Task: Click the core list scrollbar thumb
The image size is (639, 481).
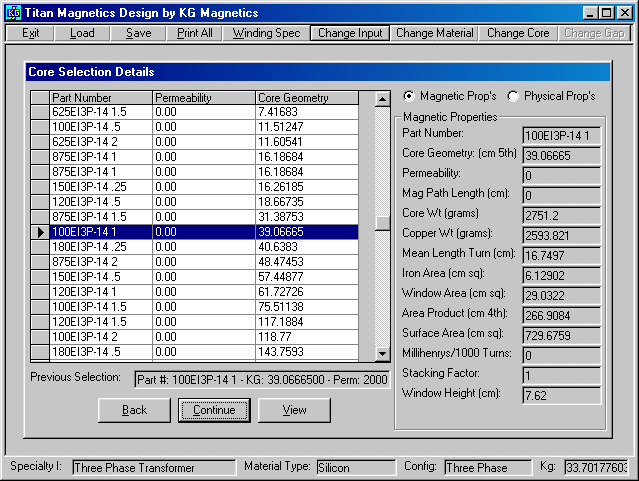Action: coord(382,223)
